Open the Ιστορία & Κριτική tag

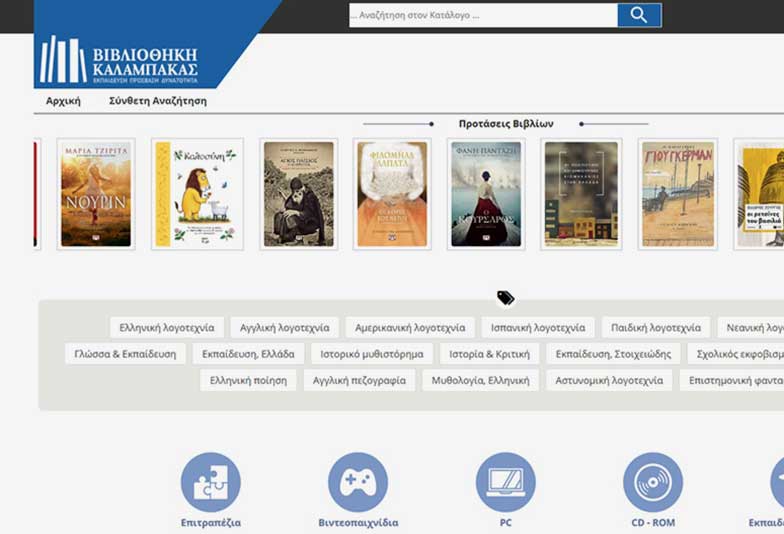[x=490, y=354]
